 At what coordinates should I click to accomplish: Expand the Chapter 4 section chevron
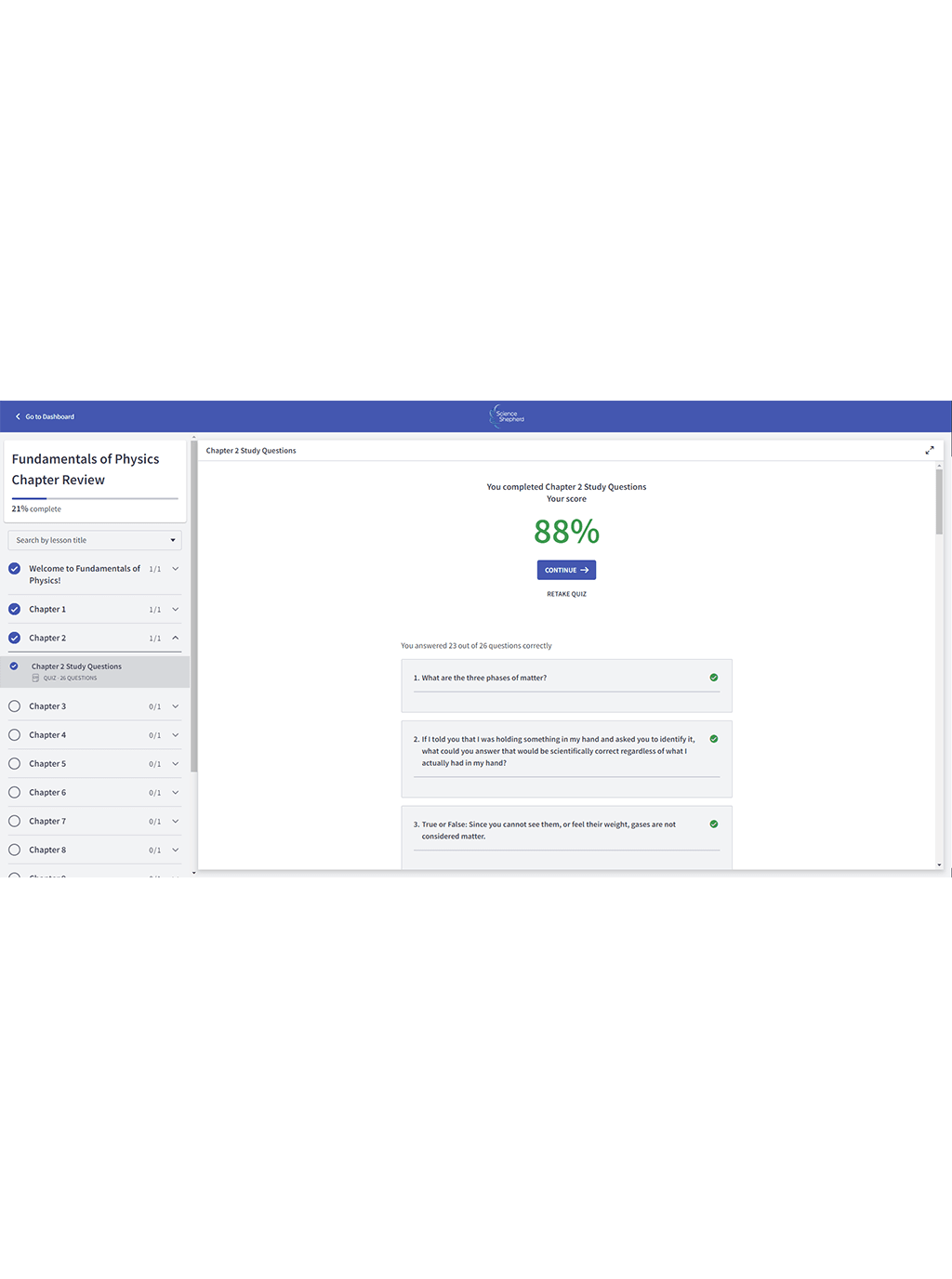point(175,735)
